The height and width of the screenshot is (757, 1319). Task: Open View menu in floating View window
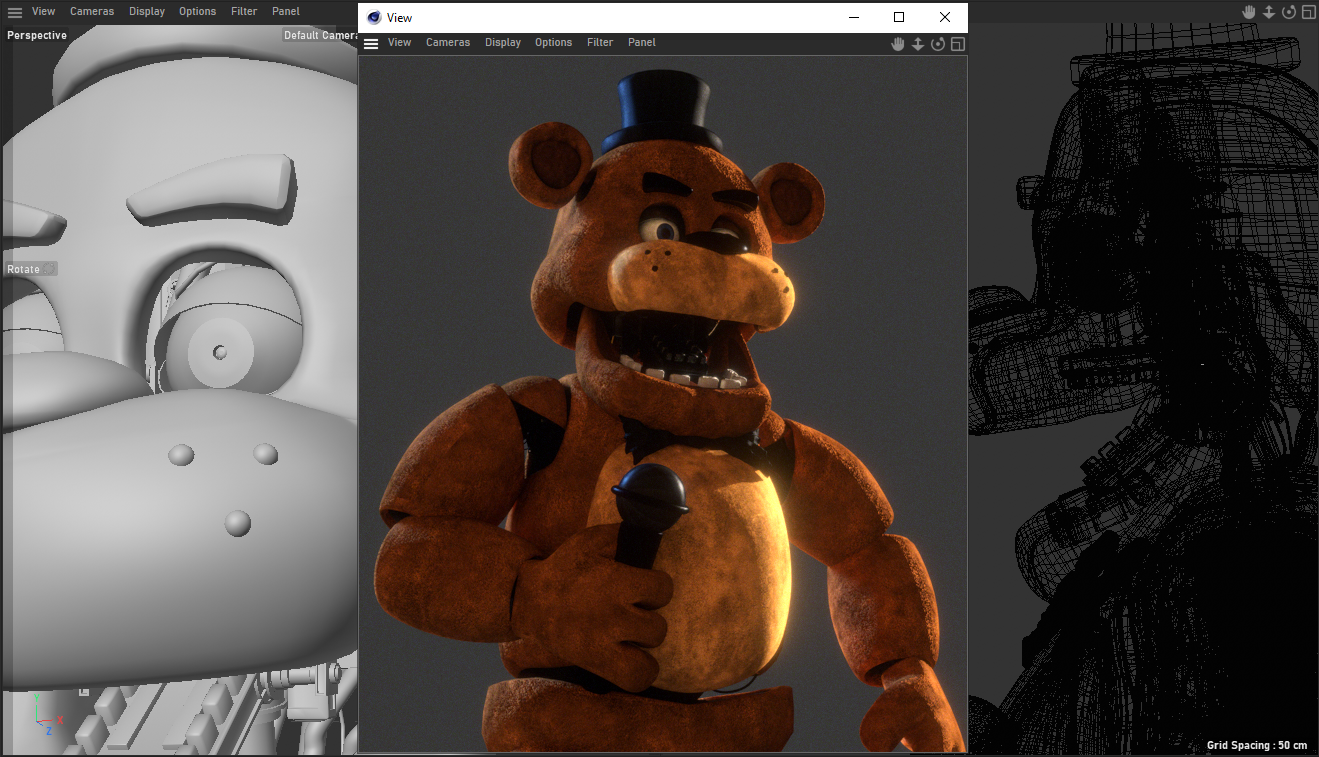399,43
